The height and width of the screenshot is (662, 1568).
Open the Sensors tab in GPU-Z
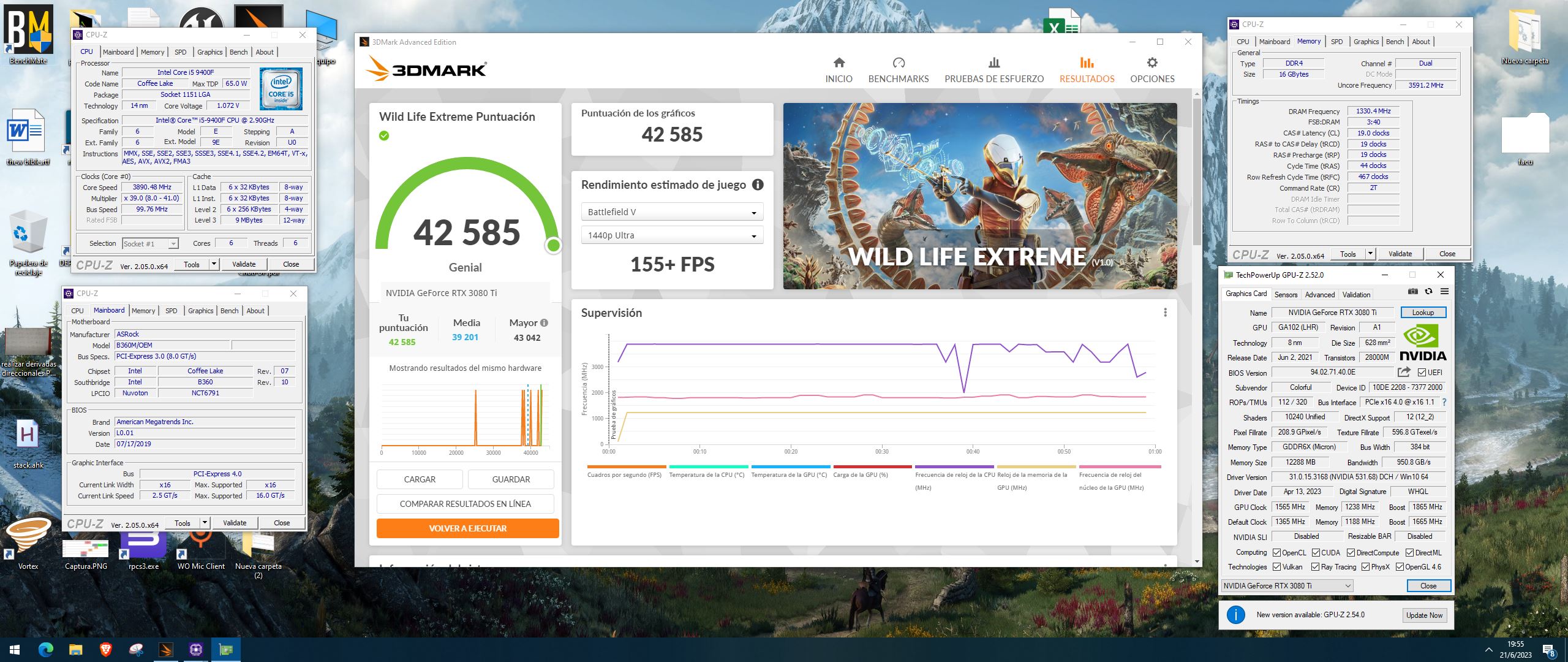(x=1286, y=294)
